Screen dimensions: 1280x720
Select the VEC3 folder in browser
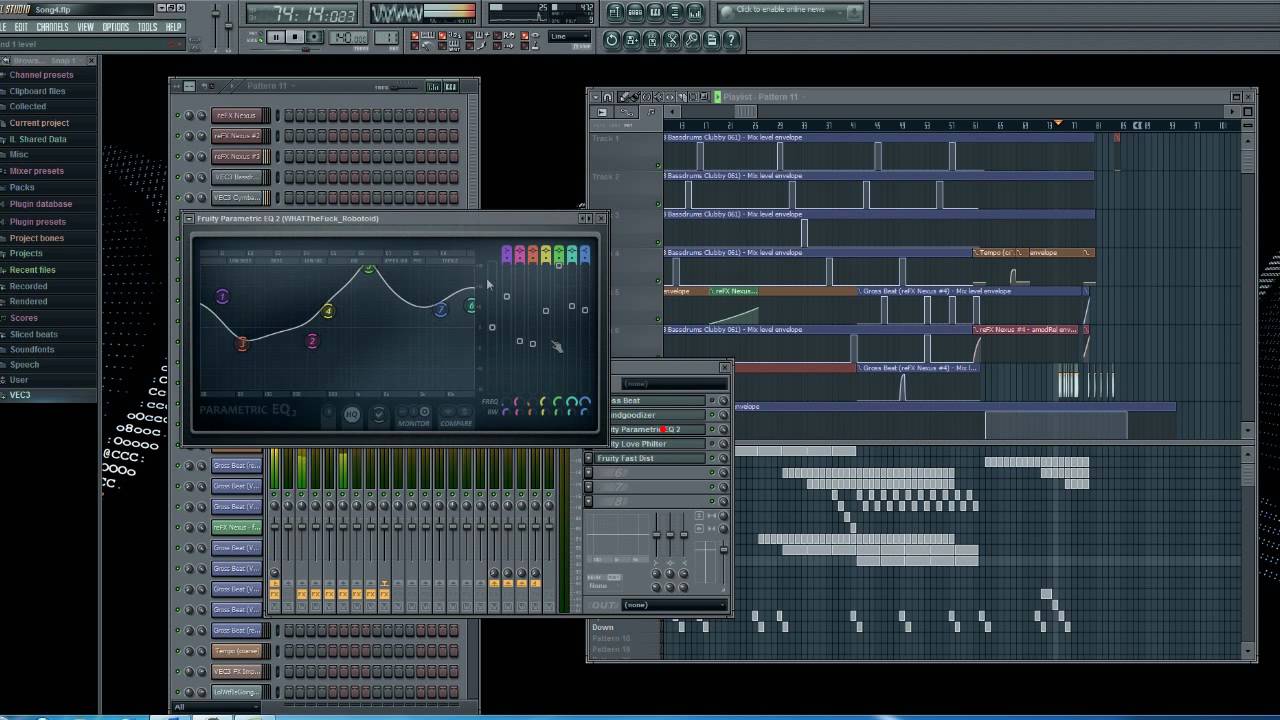19,395
